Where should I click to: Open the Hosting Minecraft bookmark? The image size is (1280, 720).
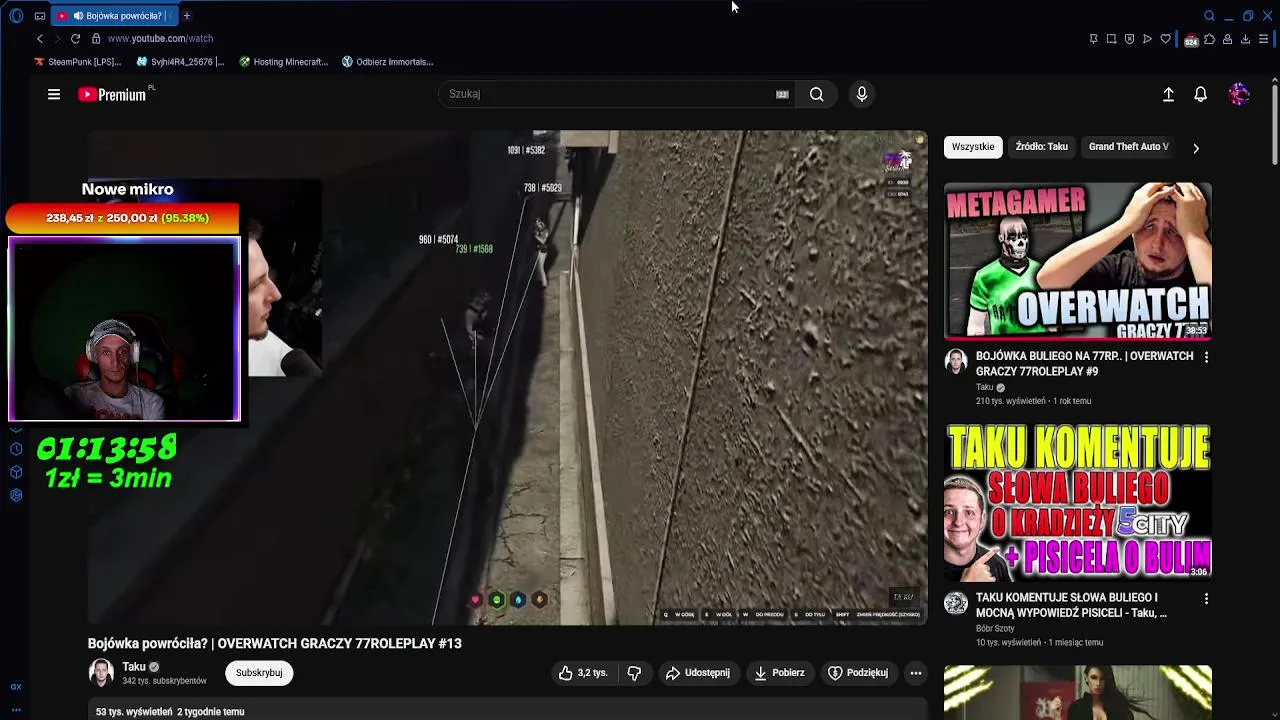tap(284, 62)
